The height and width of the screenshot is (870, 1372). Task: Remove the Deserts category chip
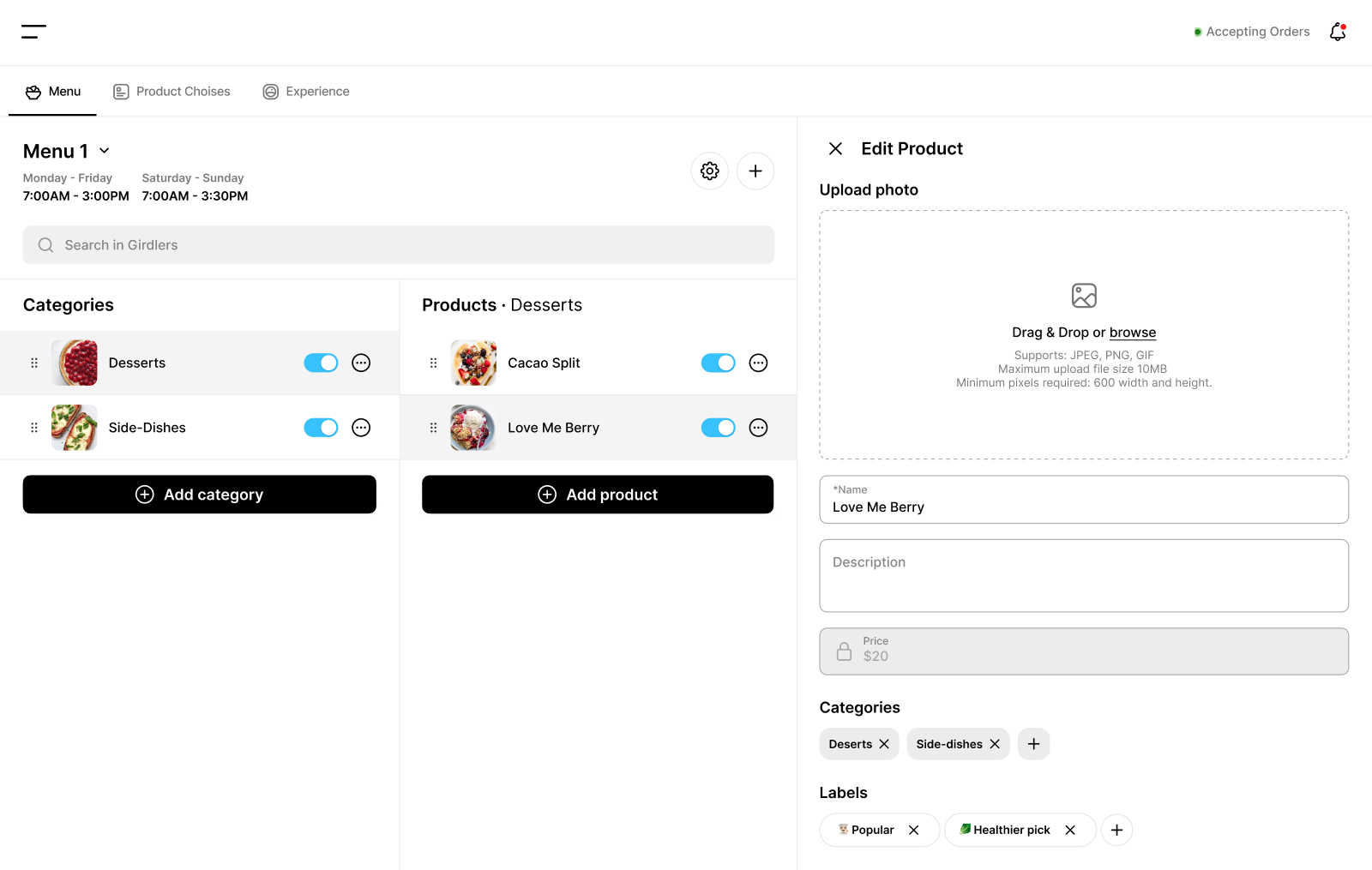click(884, 744)
